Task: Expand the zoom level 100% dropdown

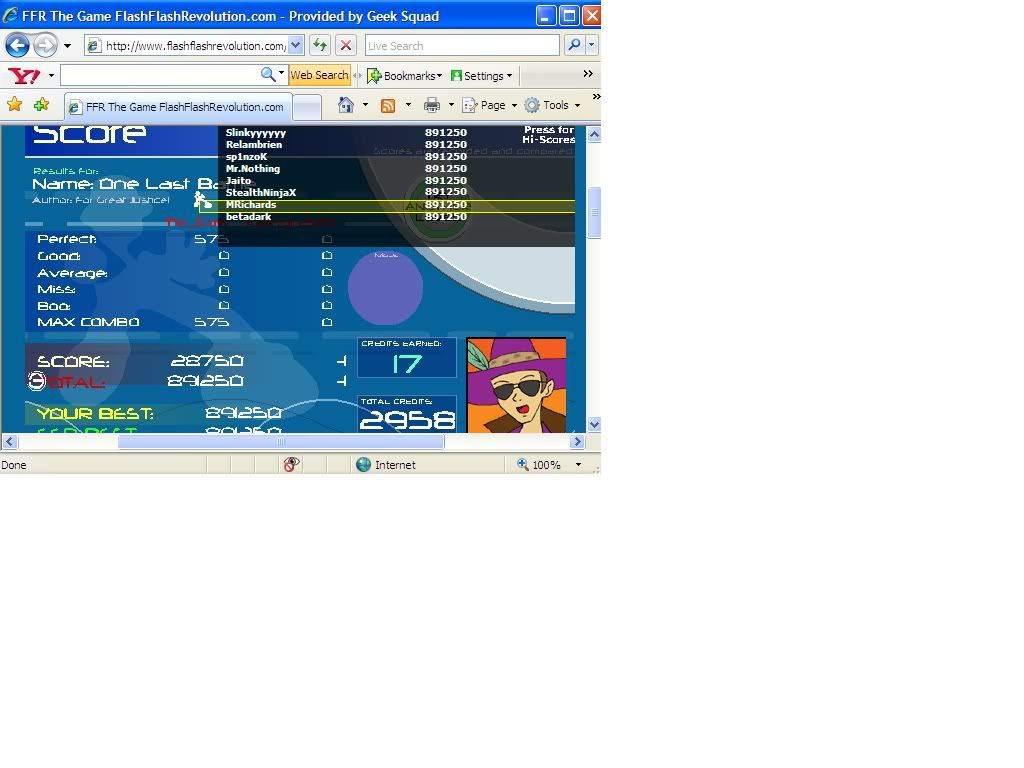Action: (577, 465)
